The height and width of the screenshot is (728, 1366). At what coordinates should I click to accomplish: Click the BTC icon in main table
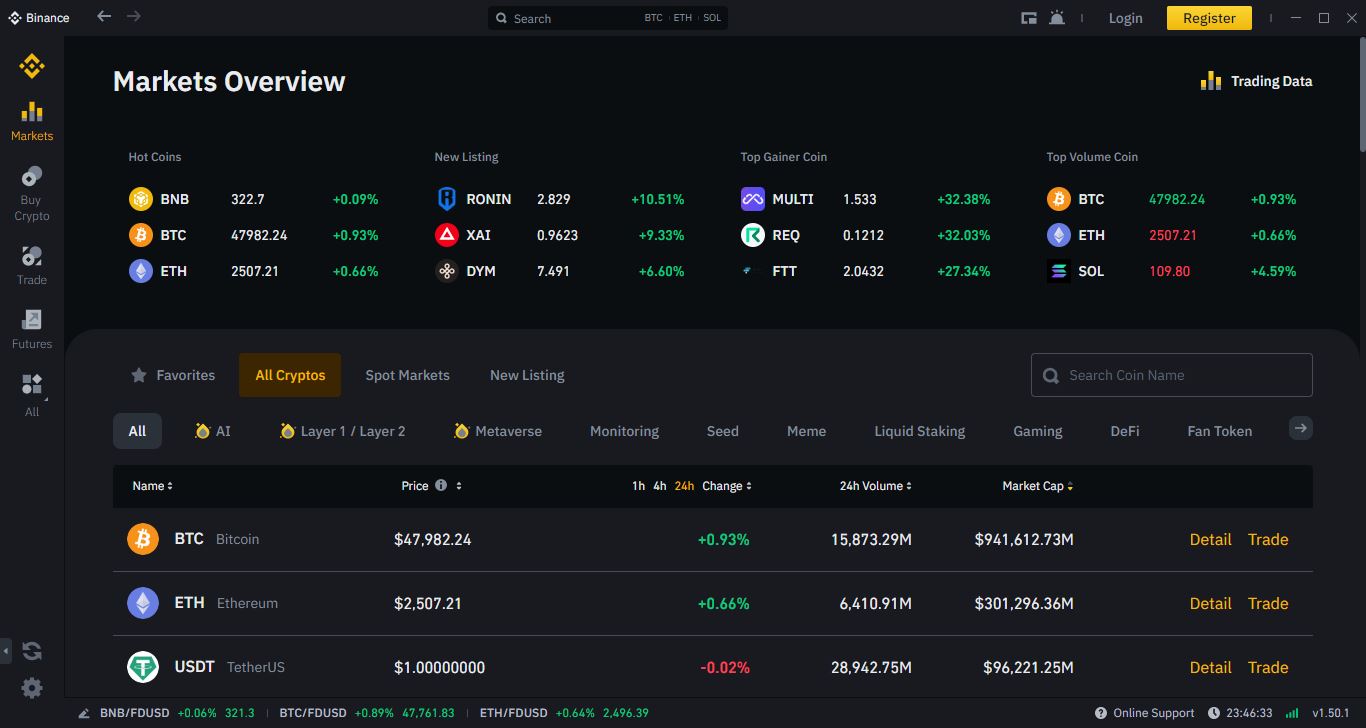coord(143,539)
